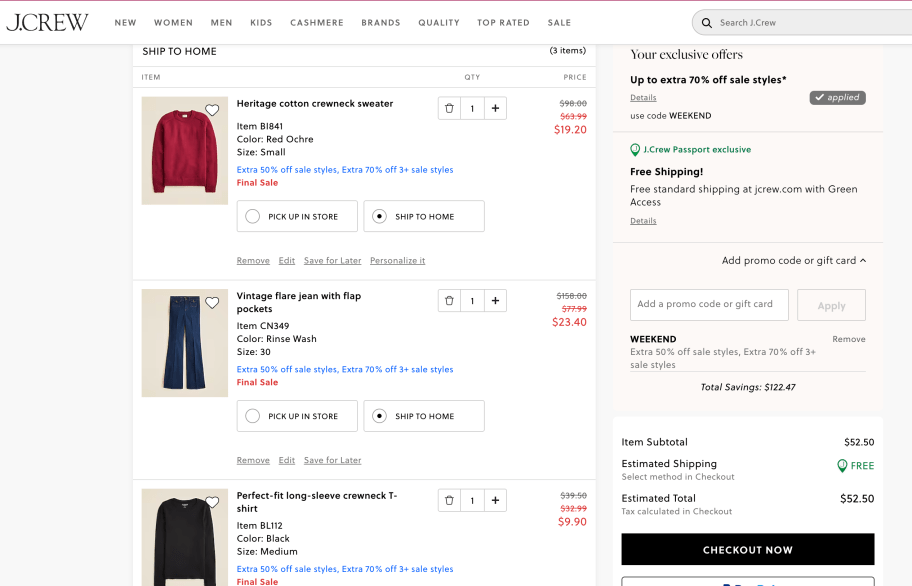Edit the Heritage cotton sweater

click(x=287, y=260)
